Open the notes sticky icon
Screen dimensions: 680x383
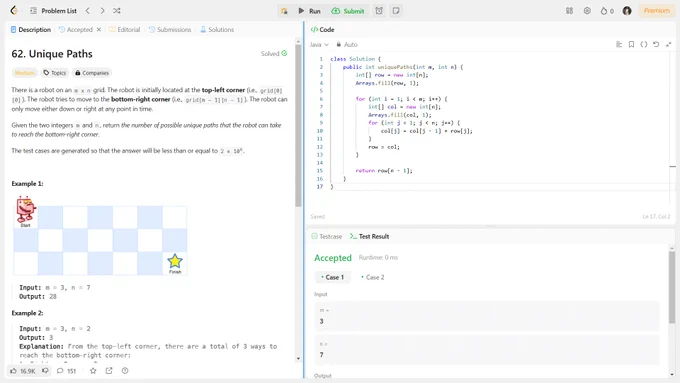point(396,11)
